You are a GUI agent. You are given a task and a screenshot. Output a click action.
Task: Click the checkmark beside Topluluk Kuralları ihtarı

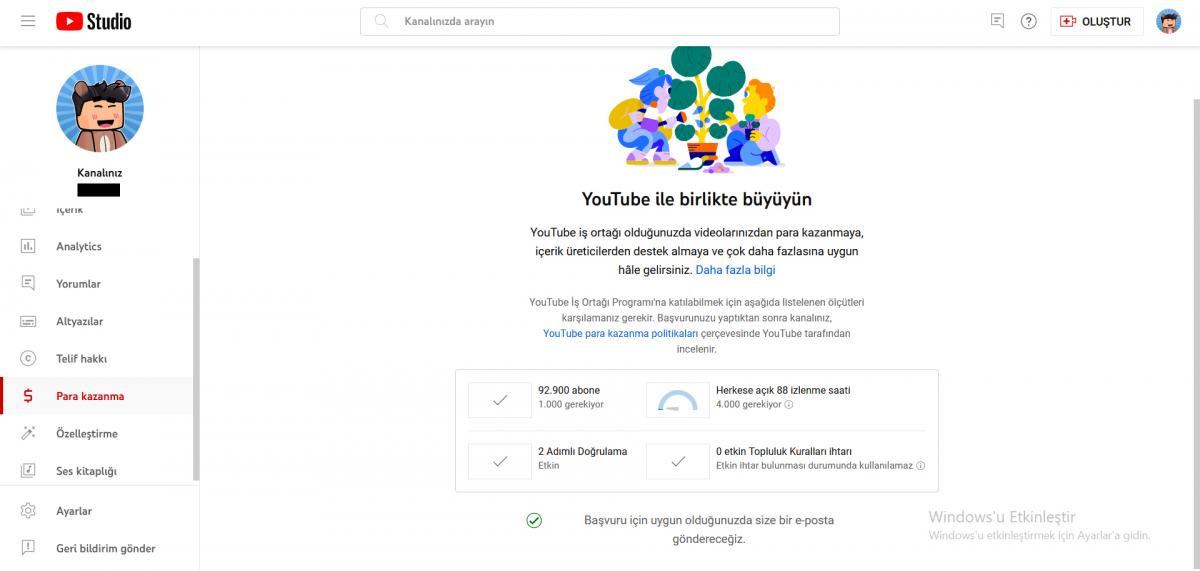click(678, 461)
